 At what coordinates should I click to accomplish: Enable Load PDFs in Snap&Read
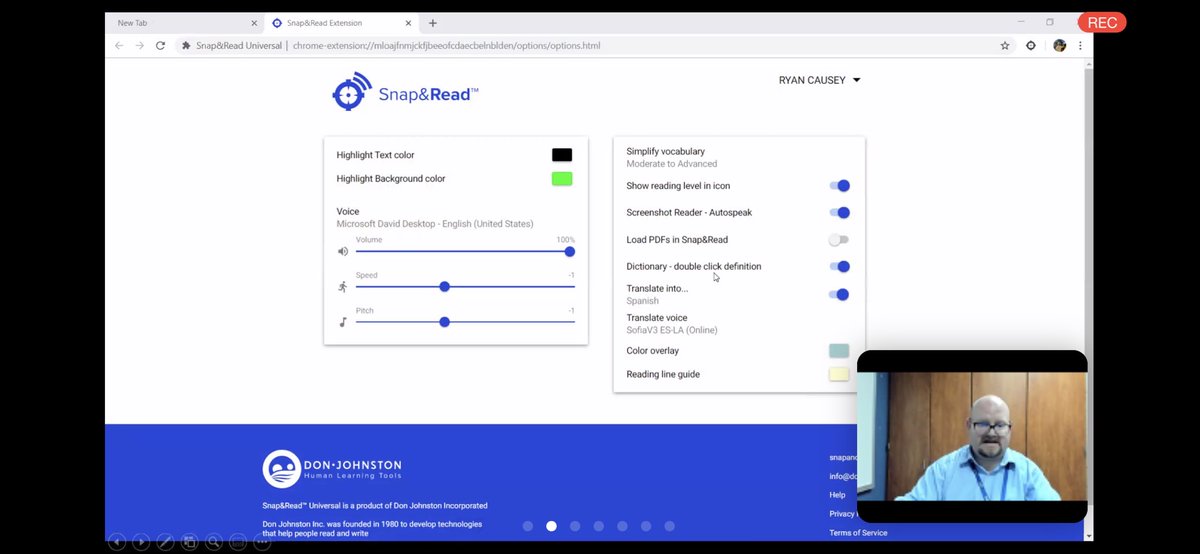[x=838, y=240]
